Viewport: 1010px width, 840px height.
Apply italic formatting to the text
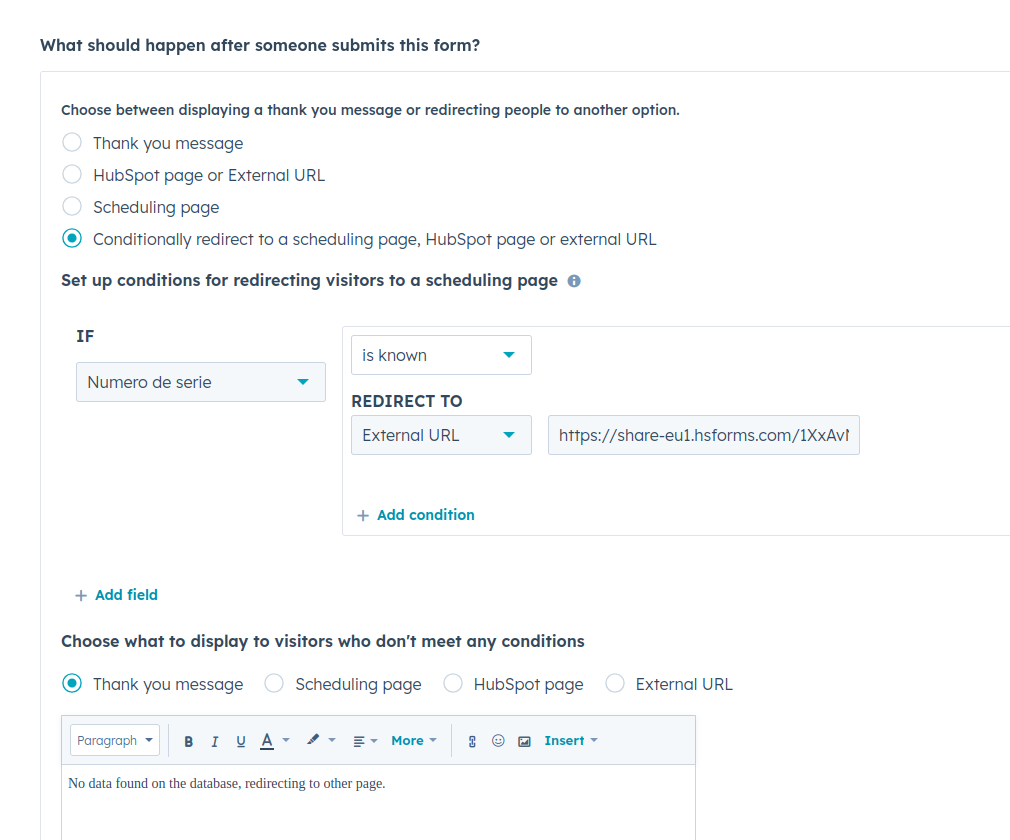coord(214,740)
